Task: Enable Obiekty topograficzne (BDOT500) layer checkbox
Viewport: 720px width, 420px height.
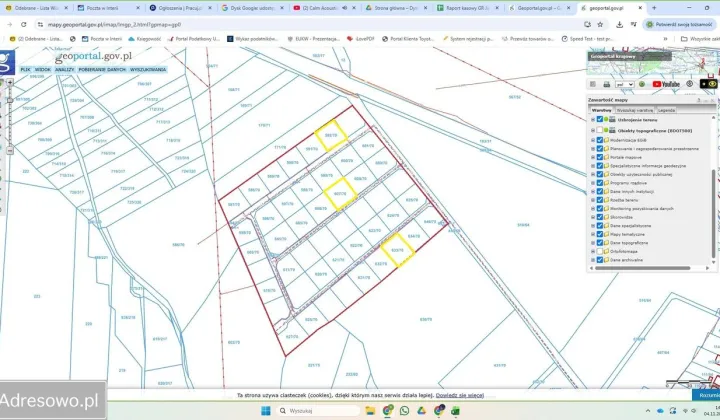Action: point(600,130)
